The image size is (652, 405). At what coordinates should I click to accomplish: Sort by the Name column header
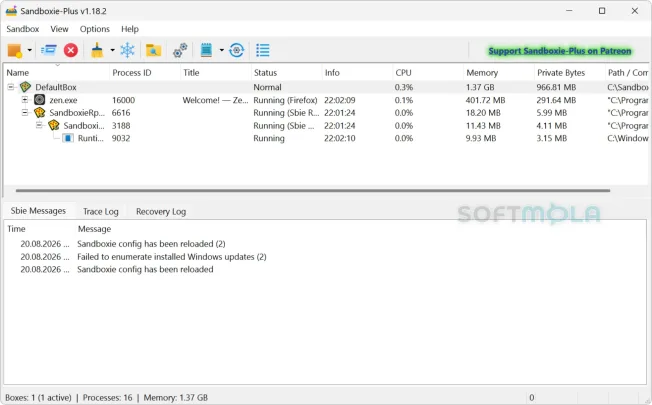pyautogui.click(x=57, y=73)
